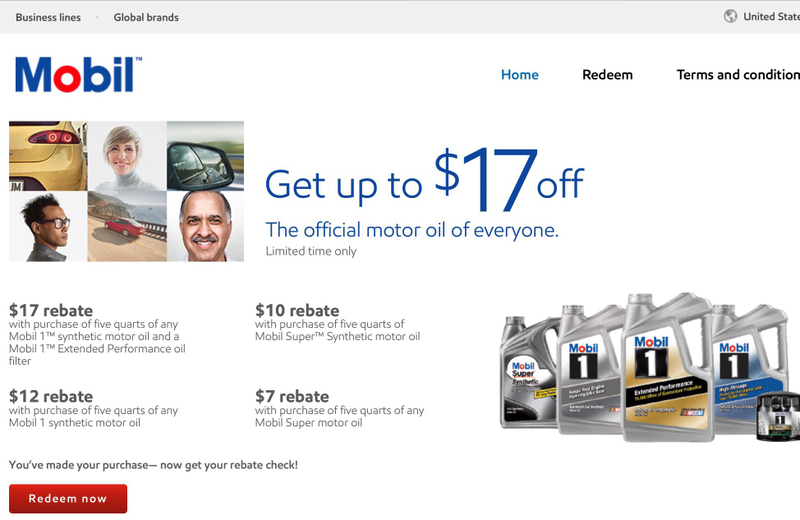
Task: Click the Redeem now button
Action: (68, 499)
